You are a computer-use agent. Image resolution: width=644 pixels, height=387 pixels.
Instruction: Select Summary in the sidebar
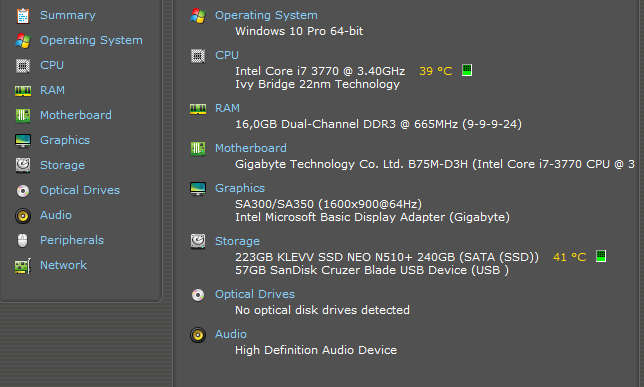(x=68, y=15)
